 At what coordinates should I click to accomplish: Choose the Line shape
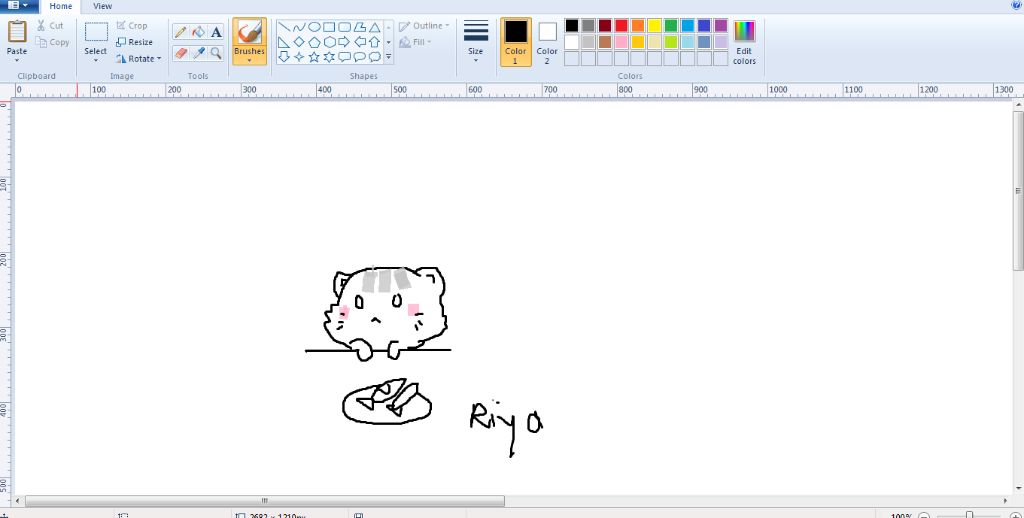click(x=284, y=27)
